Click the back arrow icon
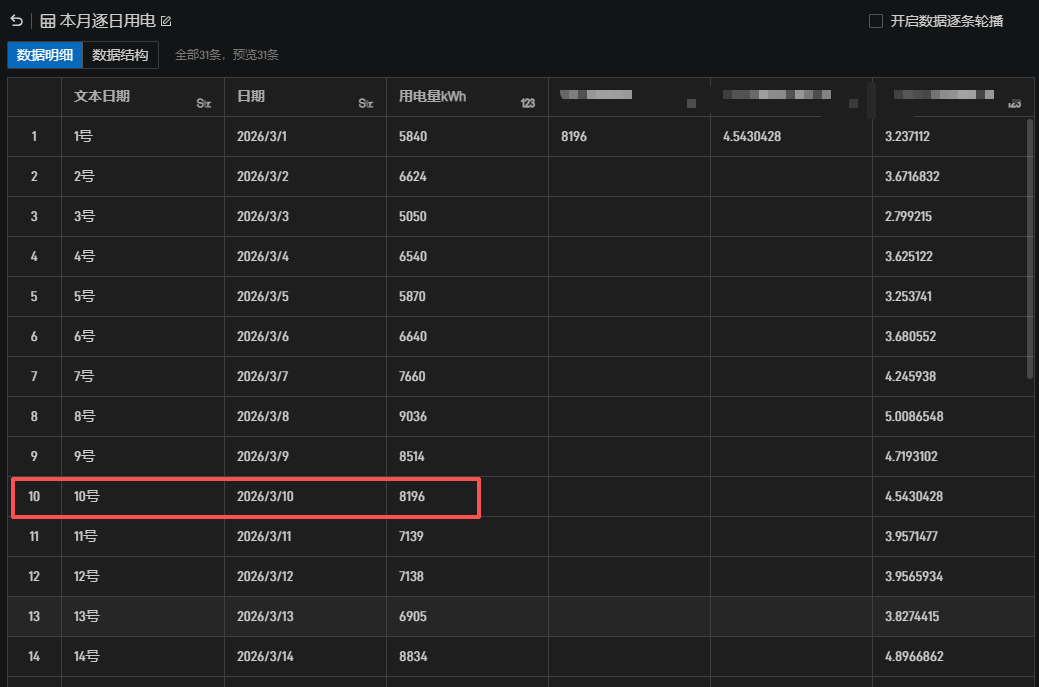This screenshot has width=1039, height=687. point(16,20)
